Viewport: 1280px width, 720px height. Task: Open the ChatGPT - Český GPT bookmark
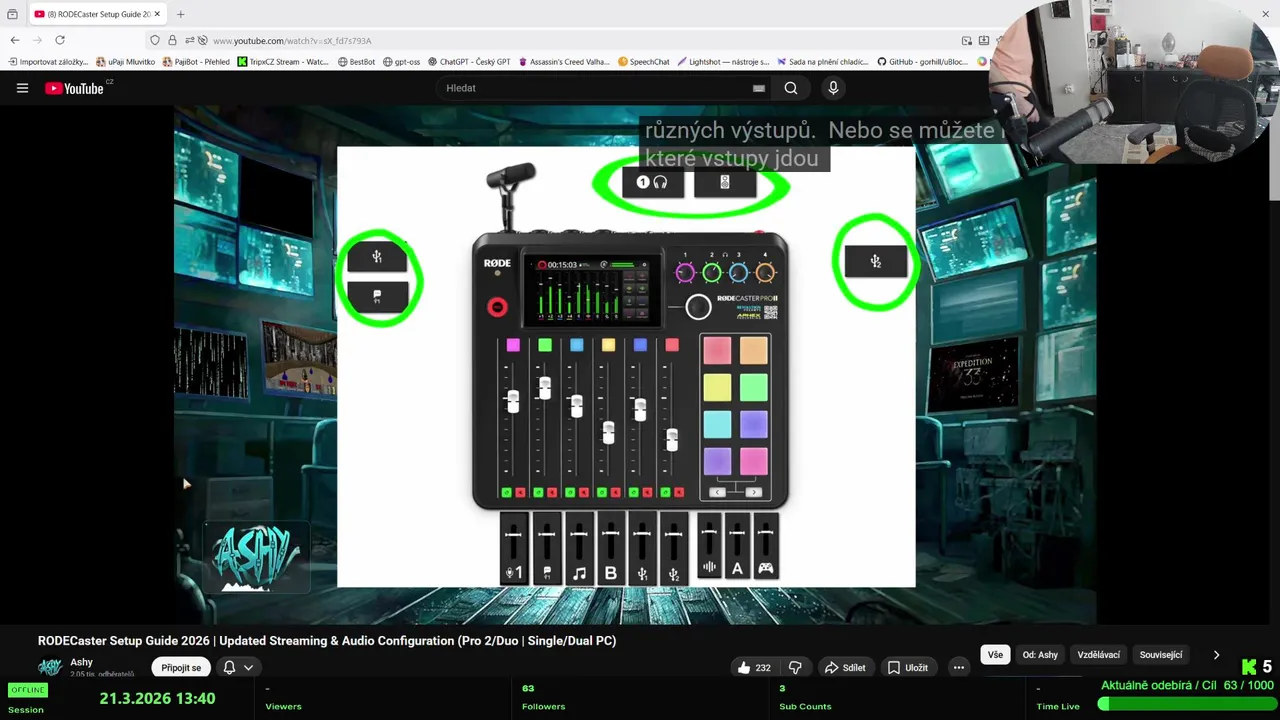pos(469,61)
